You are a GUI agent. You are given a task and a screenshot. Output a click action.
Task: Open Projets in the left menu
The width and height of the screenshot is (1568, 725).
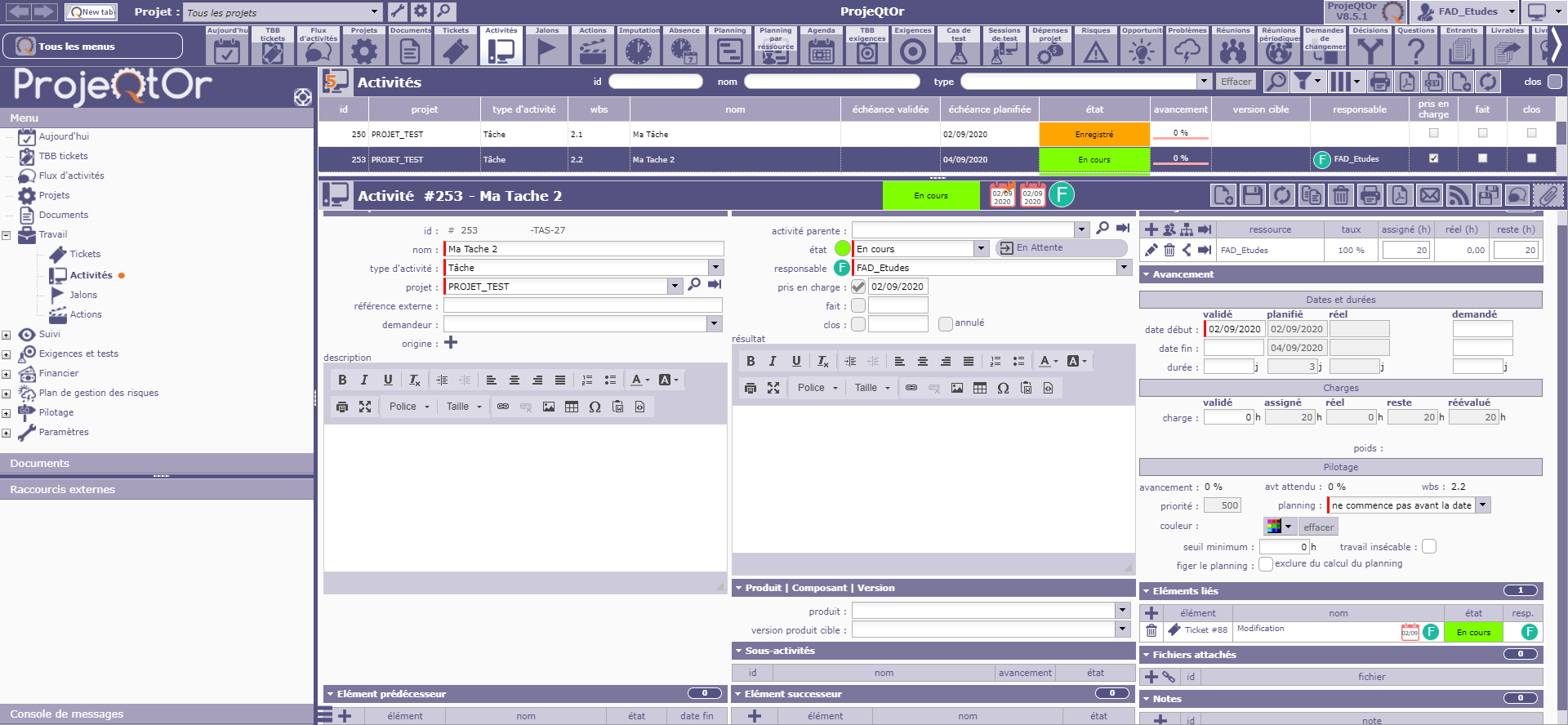(54, 195)
